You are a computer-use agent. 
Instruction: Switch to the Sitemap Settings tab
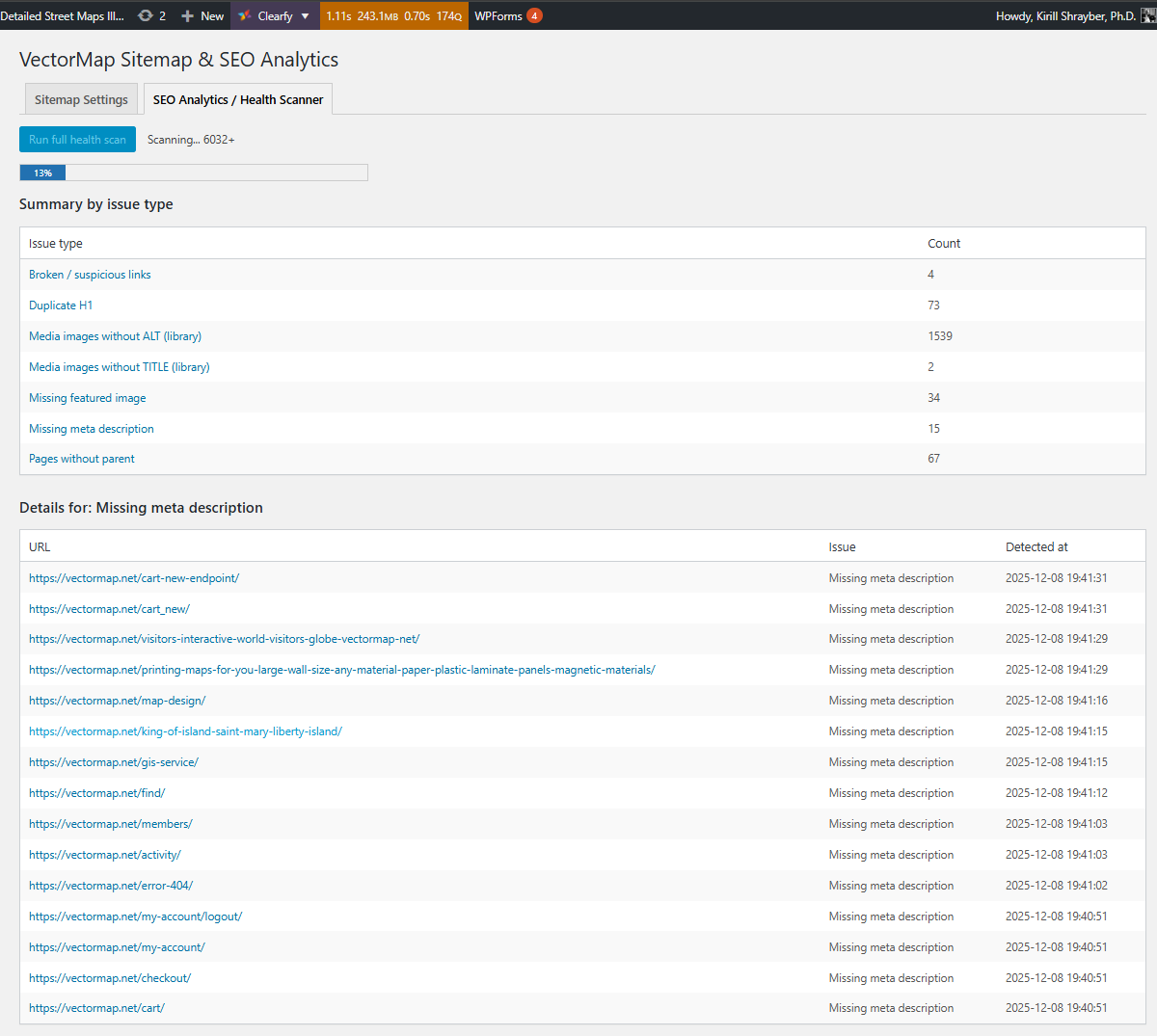[x=81, y=98]
